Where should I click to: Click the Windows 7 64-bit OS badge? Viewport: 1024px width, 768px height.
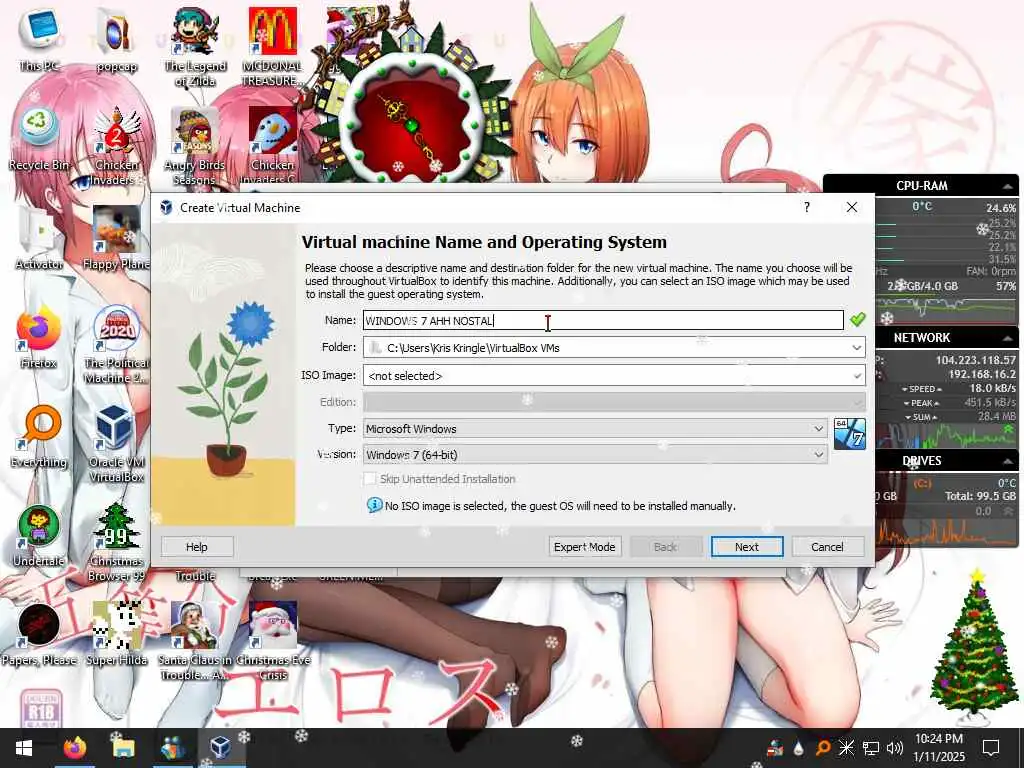pyautogui.click(x=850, y=434)
